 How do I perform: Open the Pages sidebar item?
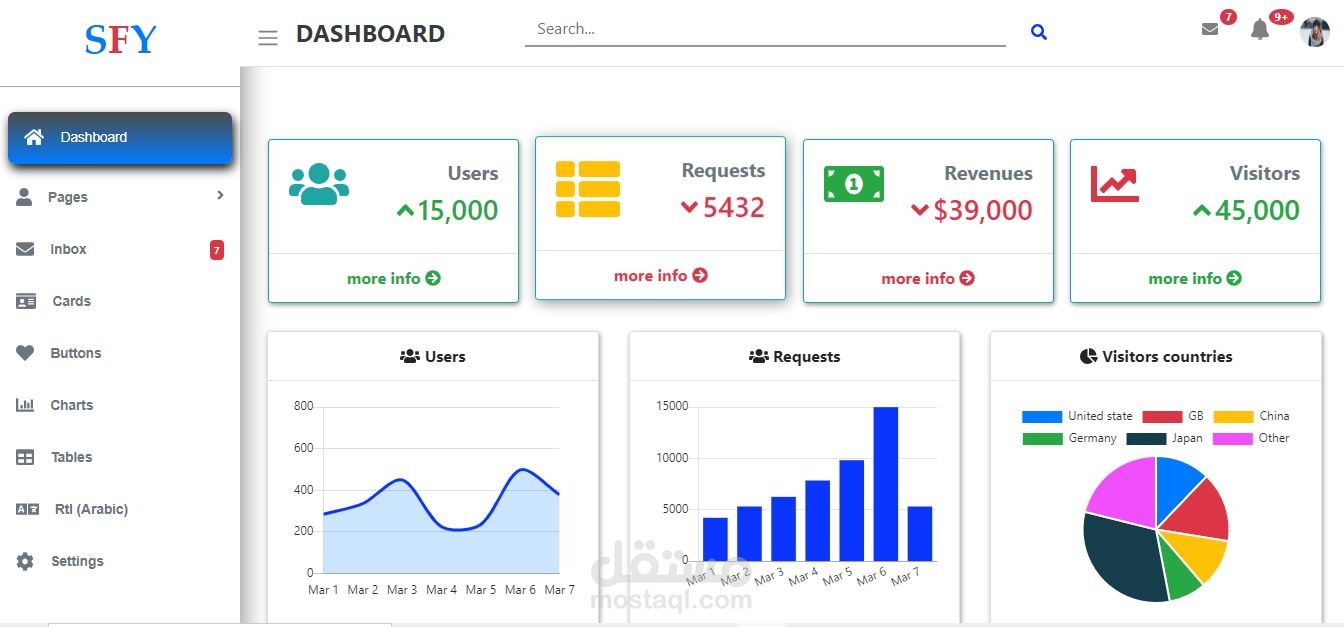[x=120, y=197]
